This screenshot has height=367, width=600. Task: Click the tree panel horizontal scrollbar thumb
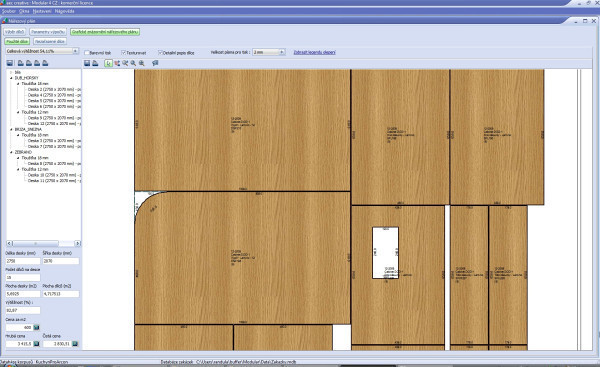coord(36,243)
